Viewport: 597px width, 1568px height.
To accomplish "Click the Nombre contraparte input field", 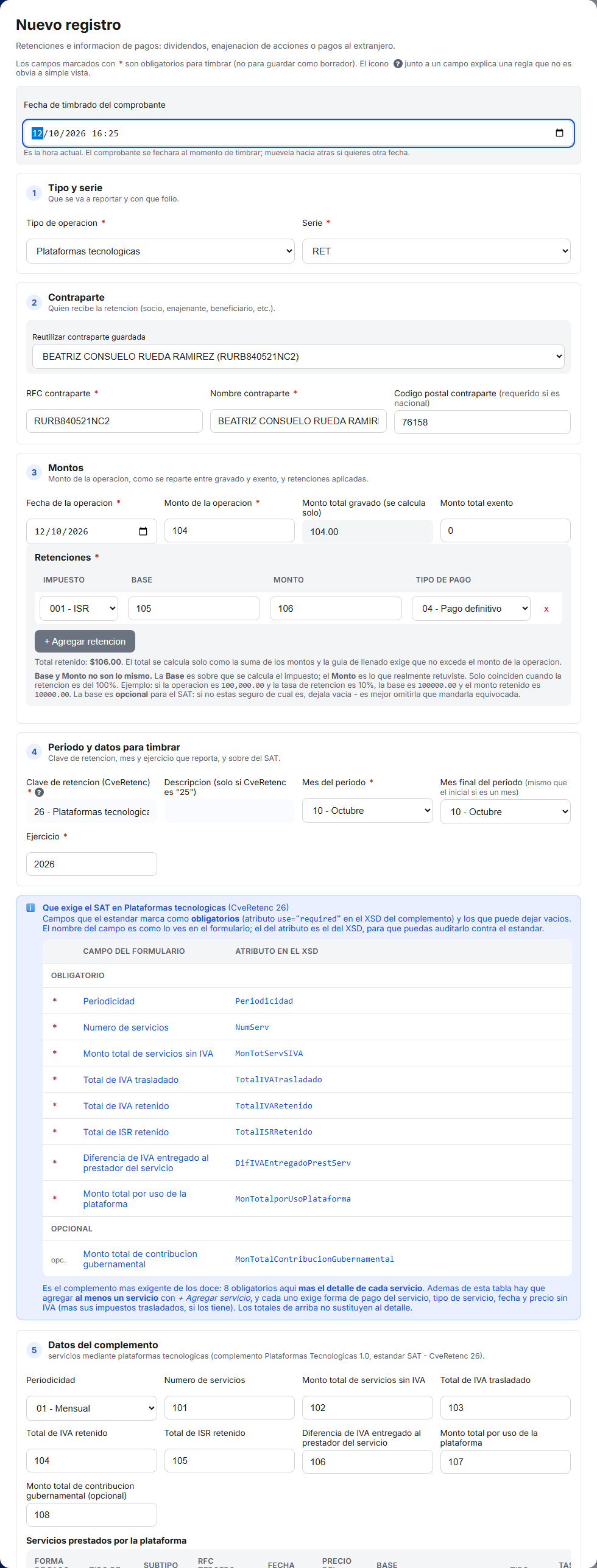I will coord(298,421).
